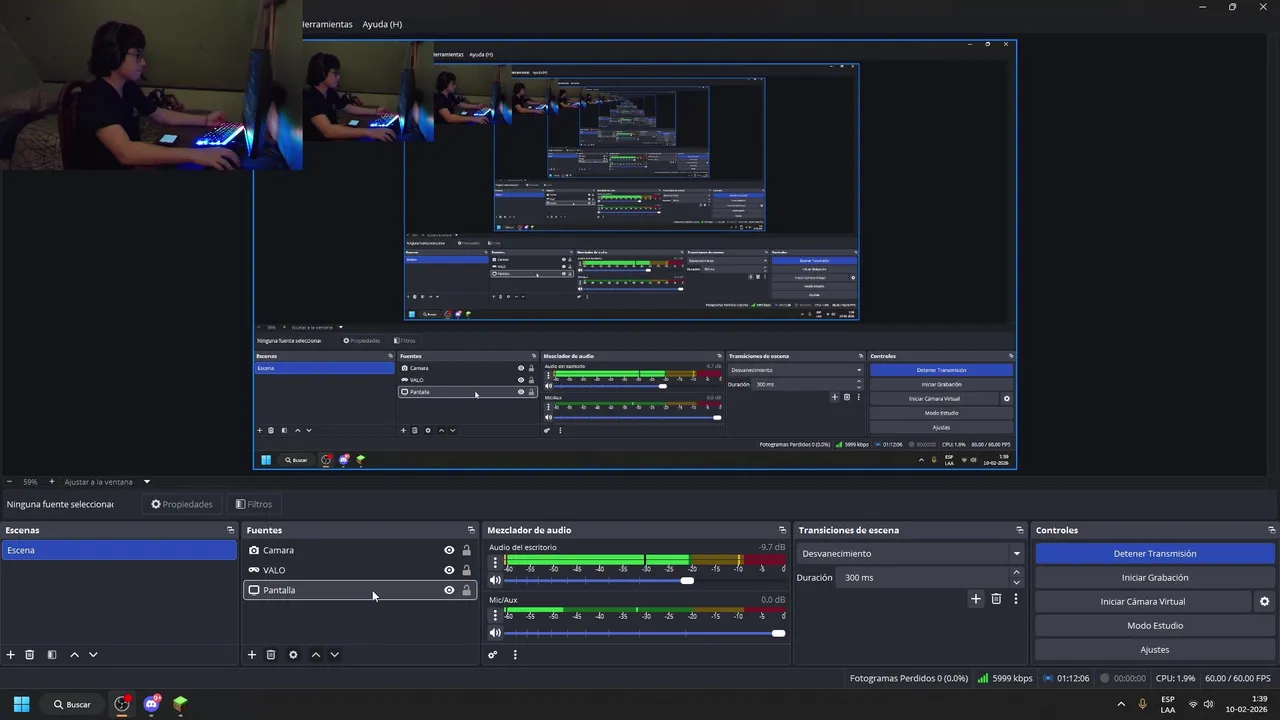Click Mic/Aux volume slider
Viewport: 1280px width, 720px height.
click(x=645, y=633)
